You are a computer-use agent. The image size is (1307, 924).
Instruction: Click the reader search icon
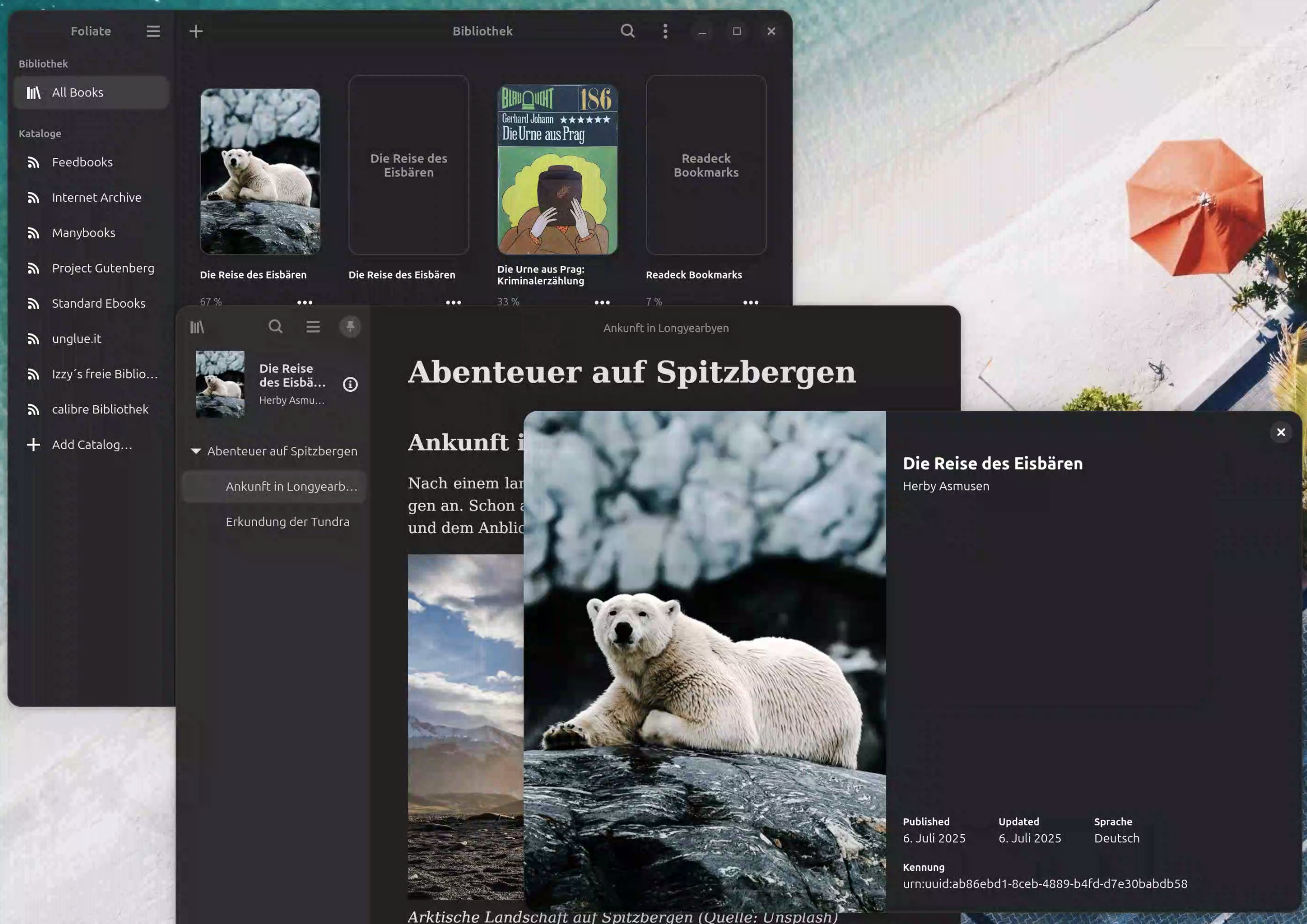[276, 327]
